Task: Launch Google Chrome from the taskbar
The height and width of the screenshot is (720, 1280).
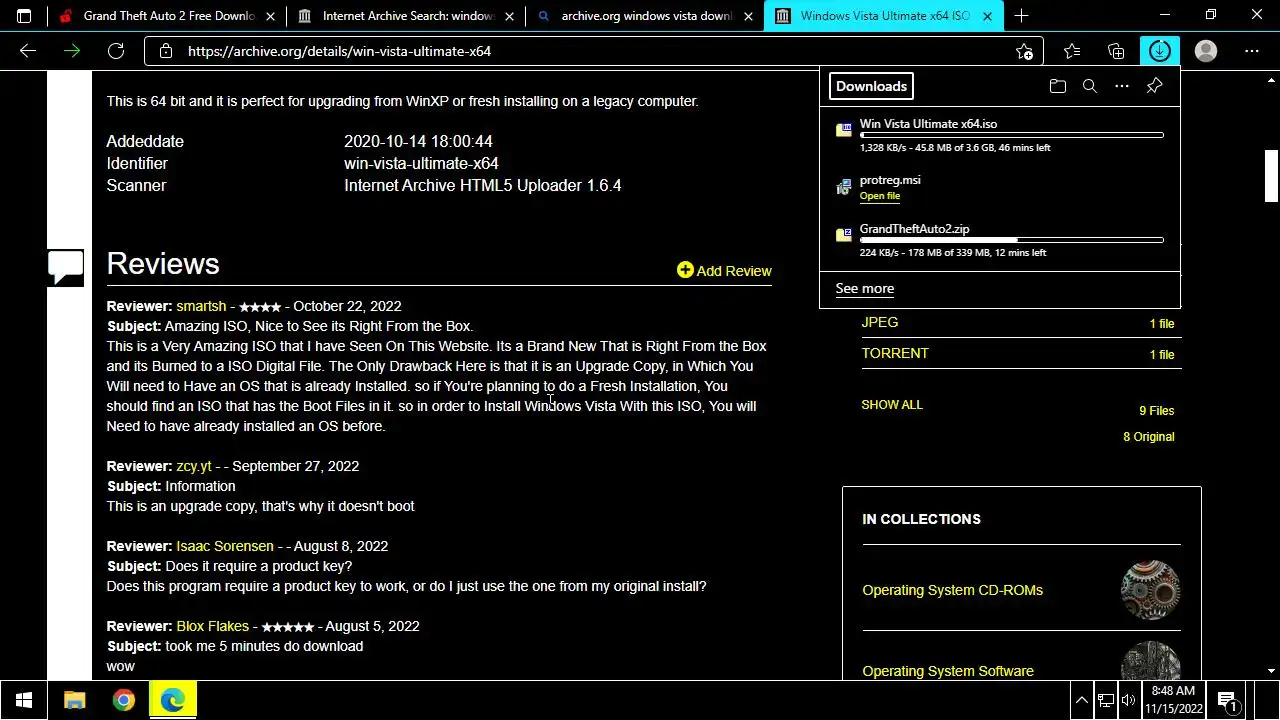Action: (x=123, y=700)
